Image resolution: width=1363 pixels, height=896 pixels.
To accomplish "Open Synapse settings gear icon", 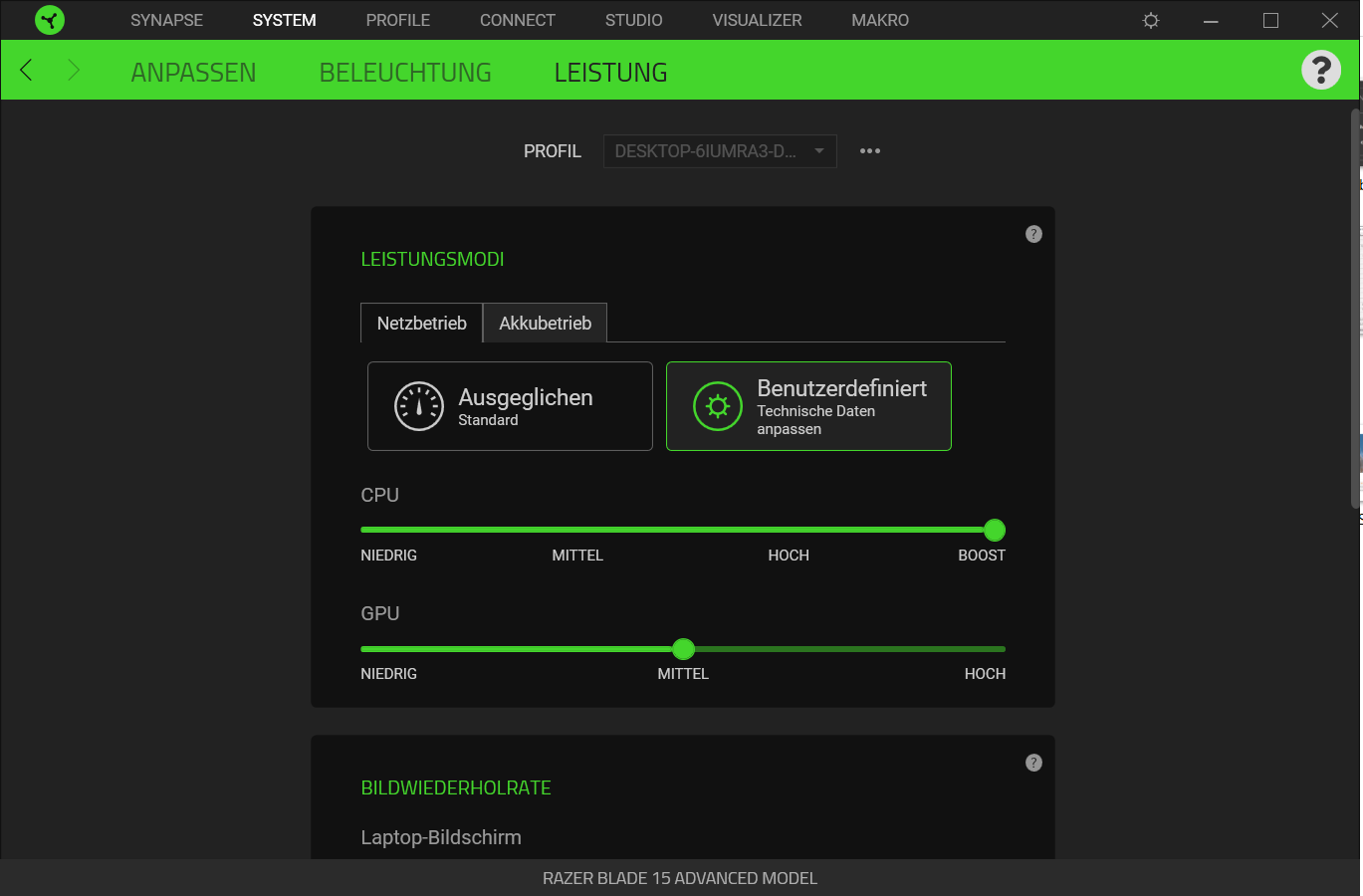I will point(1151,20).
